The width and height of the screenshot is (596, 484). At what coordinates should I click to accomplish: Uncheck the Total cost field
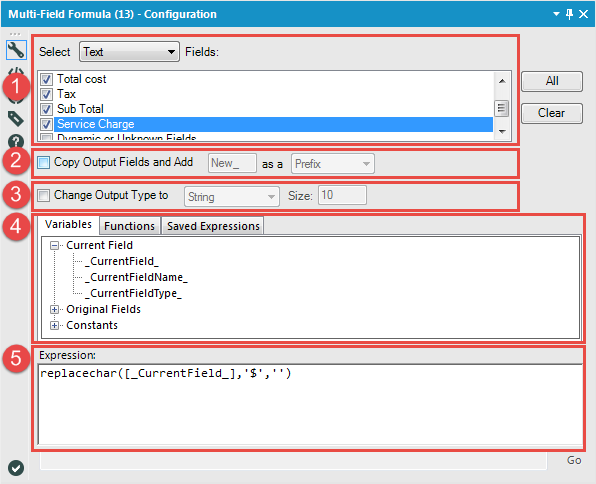(x=46, y=79)
